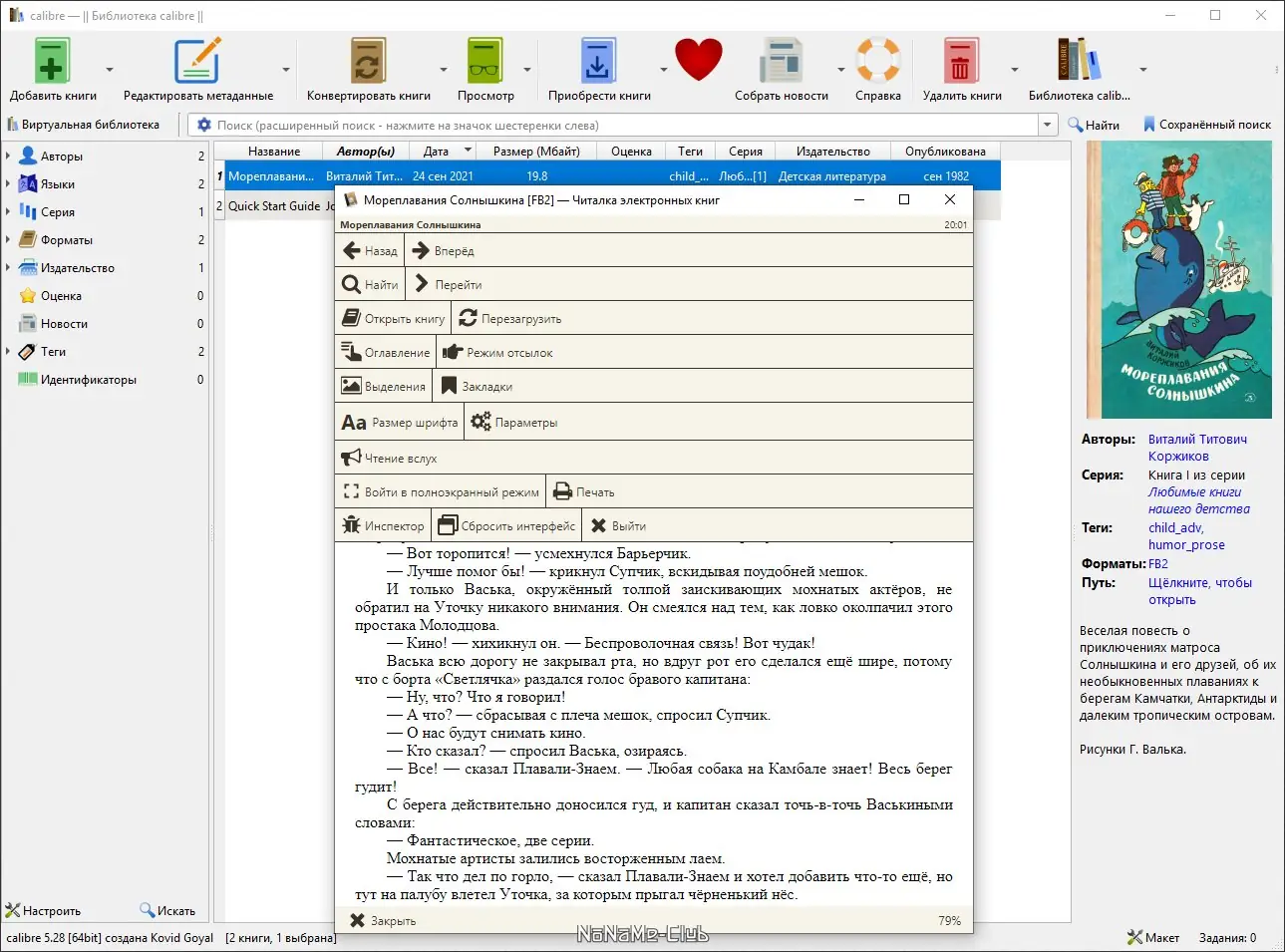The width and height of the screenshot is (1285, 952).
Task: Open Remove books dropdown arrow
Action: coord(1015,70)
